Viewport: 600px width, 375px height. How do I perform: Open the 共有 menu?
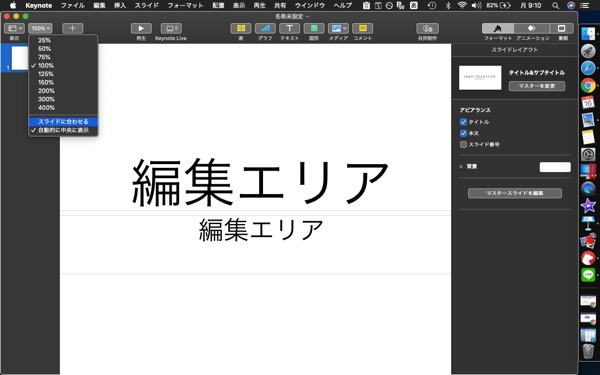click(x=280, y=5)
